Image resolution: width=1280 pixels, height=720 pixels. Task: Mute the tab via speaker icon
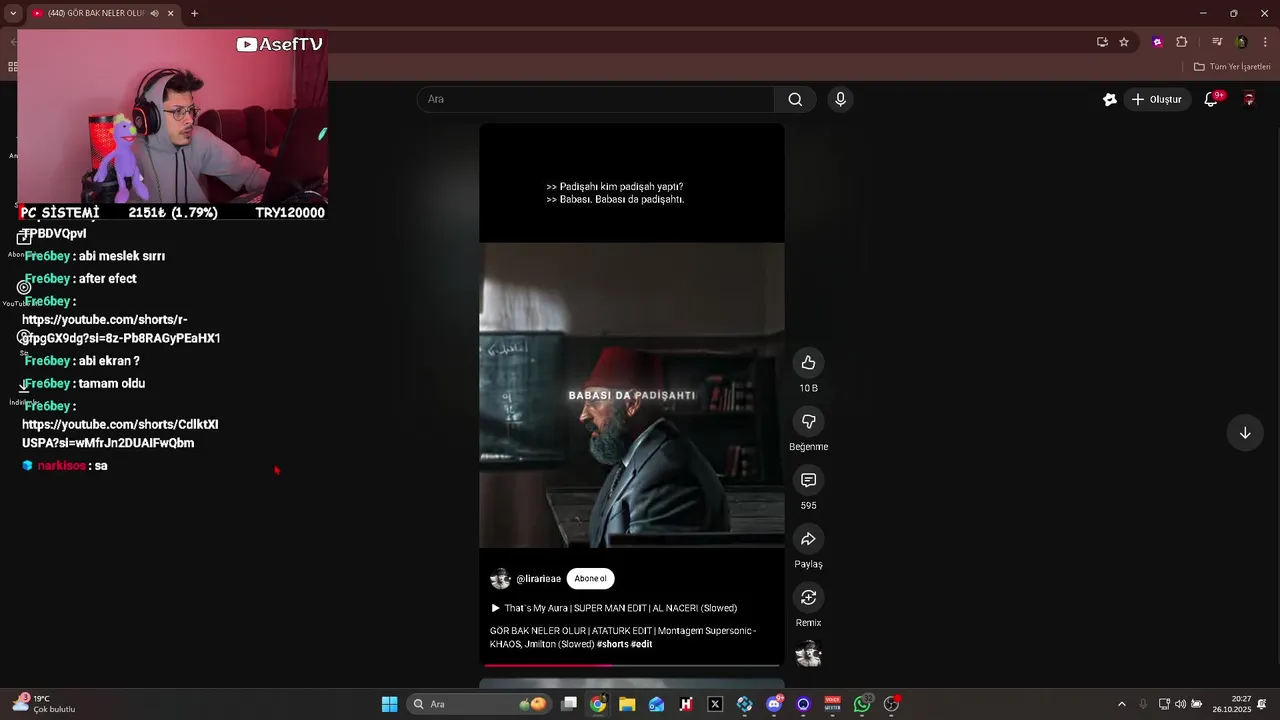[x=154, y=13]
